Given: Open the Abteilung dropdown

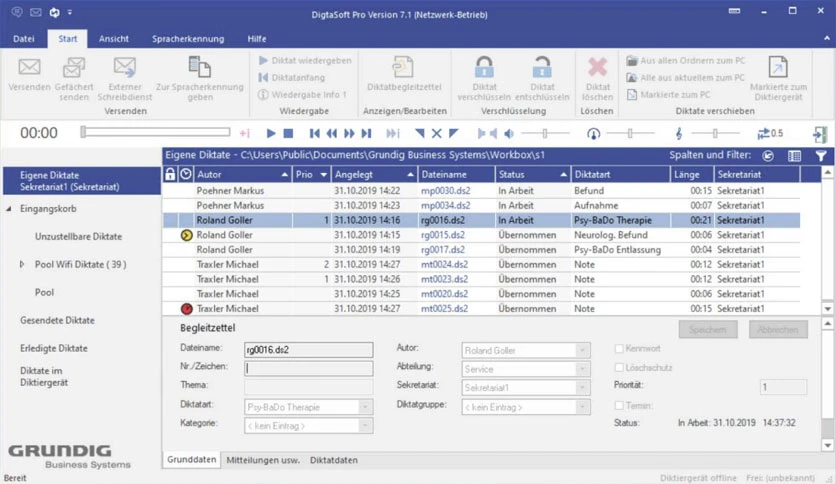Looking at the screenshot, I should coord(583,369).
